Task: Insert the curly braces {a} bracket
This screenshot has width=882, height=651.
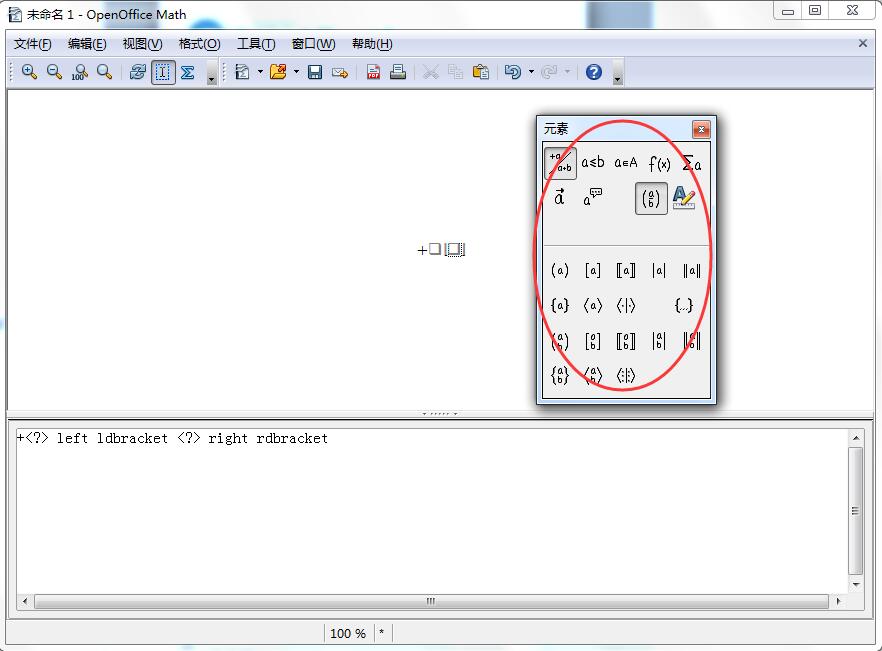Action: point(560,306)
